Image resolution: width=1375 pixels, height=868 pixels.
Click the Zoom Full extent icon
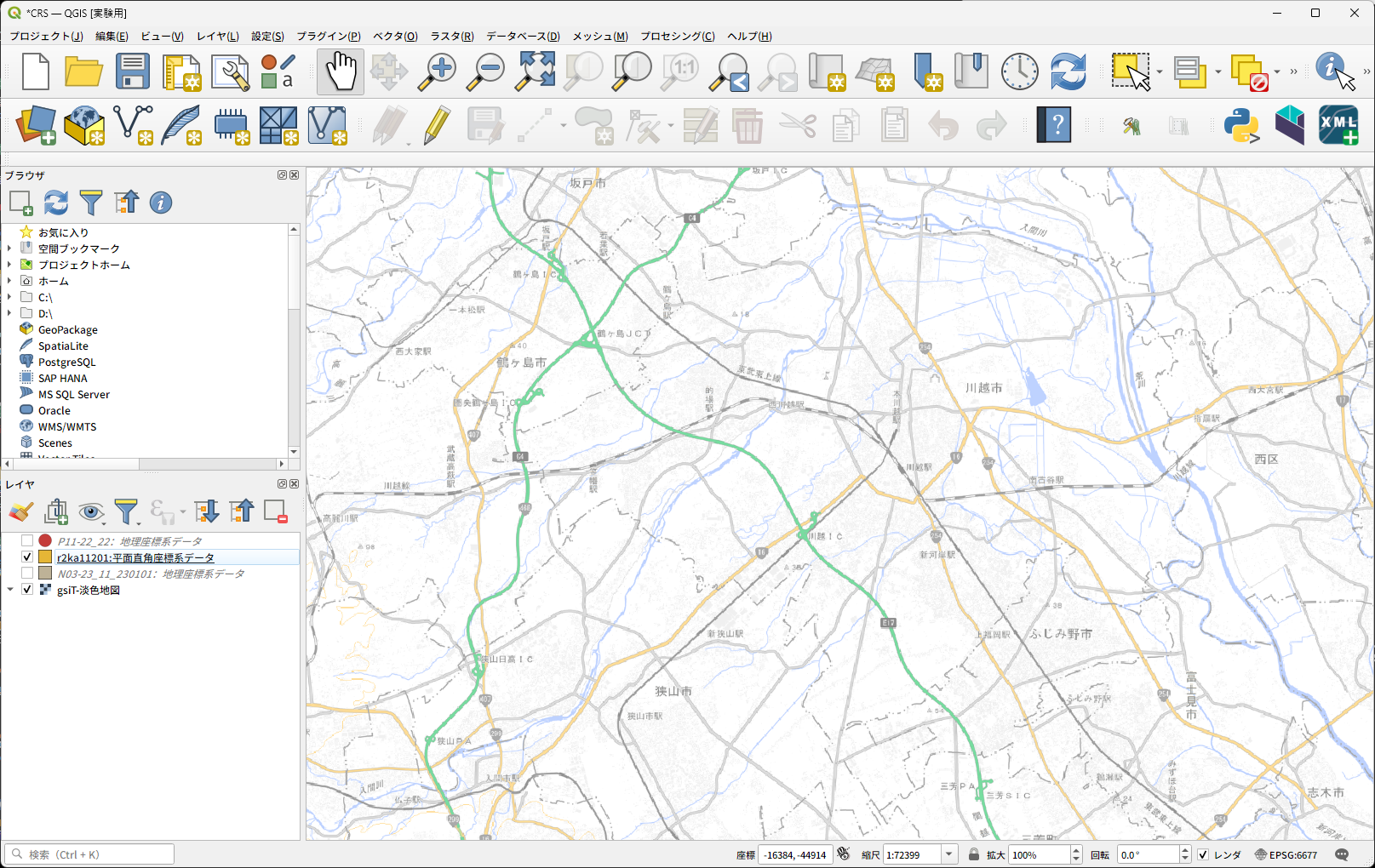click(536, 71)
